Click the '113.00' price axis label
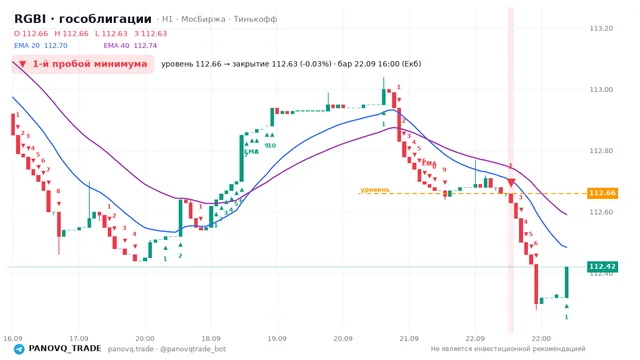The image size is (640, 360). pyautogui.click(x=601, y=90)
